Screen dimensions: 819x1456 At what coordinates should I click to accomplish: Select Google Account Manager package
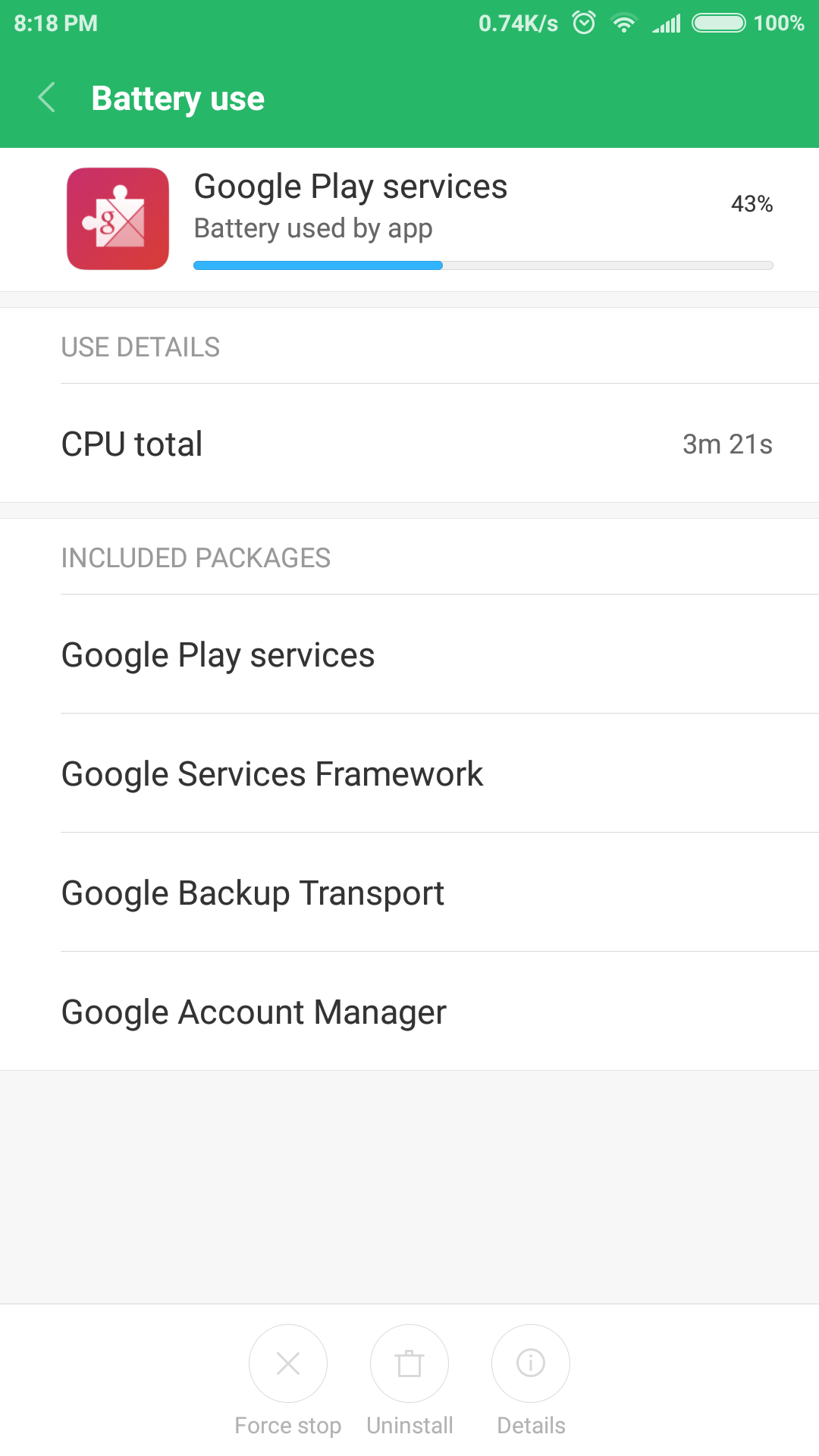click(254, 1012)
